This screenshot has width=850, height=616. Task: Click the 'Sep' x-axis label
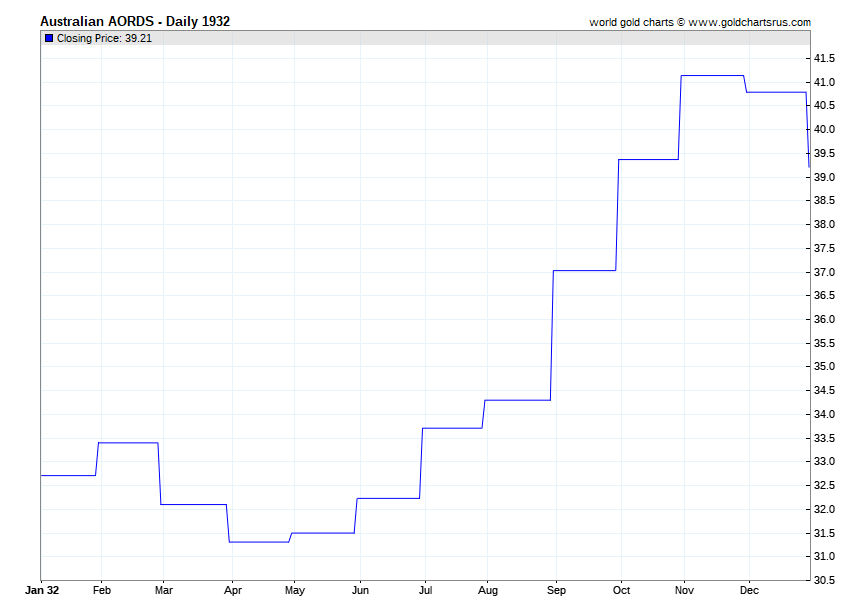(556, 591)
